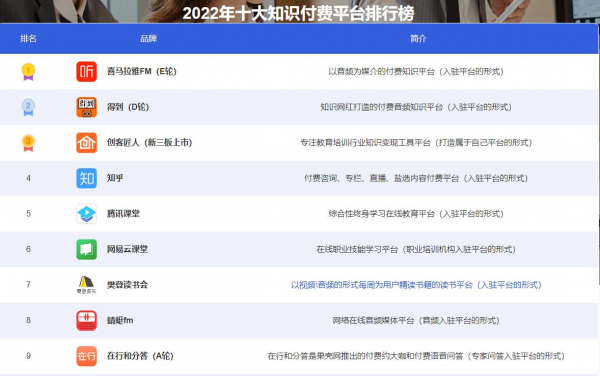Click the silver rank 2 medal icon
Image resolution: width=600 pixels, height=376 pixels.
(x=28, y=107)
